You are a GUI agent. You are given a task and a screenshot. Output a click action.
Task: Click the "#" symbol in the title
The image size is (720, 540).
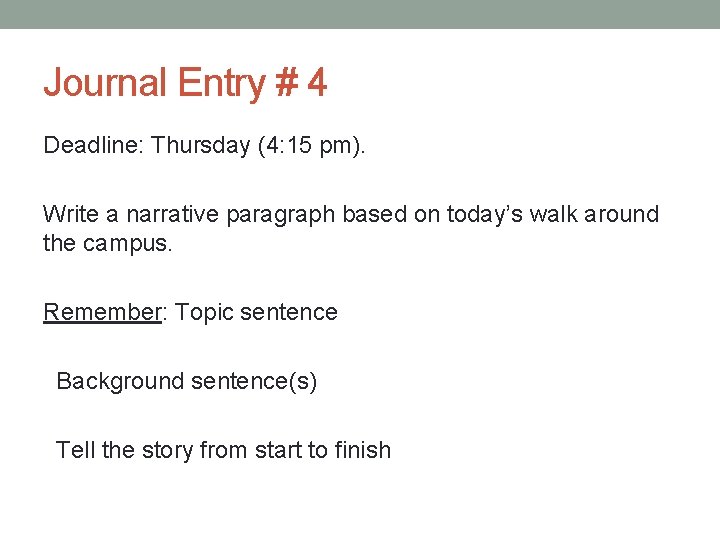(288, 83)
